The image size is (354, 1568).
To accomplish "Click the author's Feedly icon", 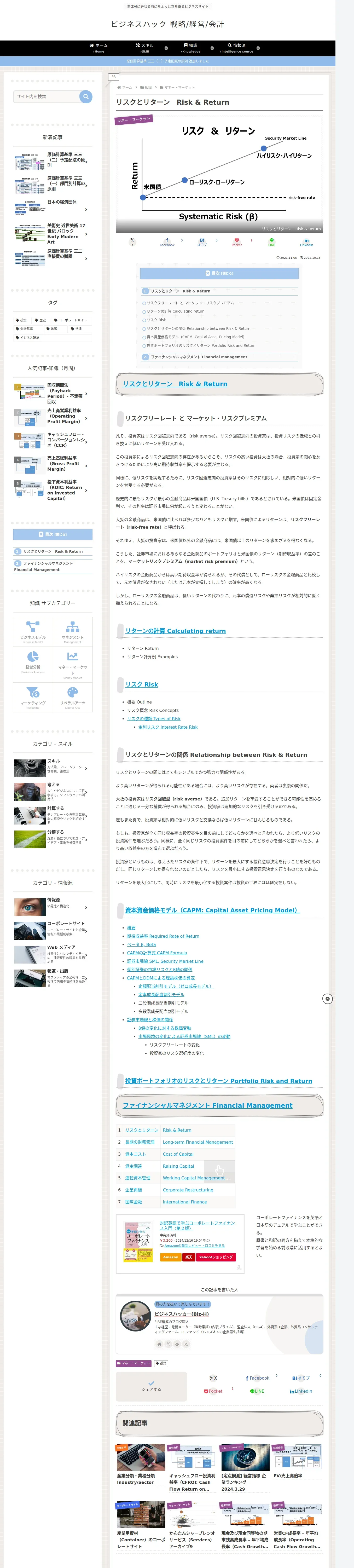I will click(177, 1344).
